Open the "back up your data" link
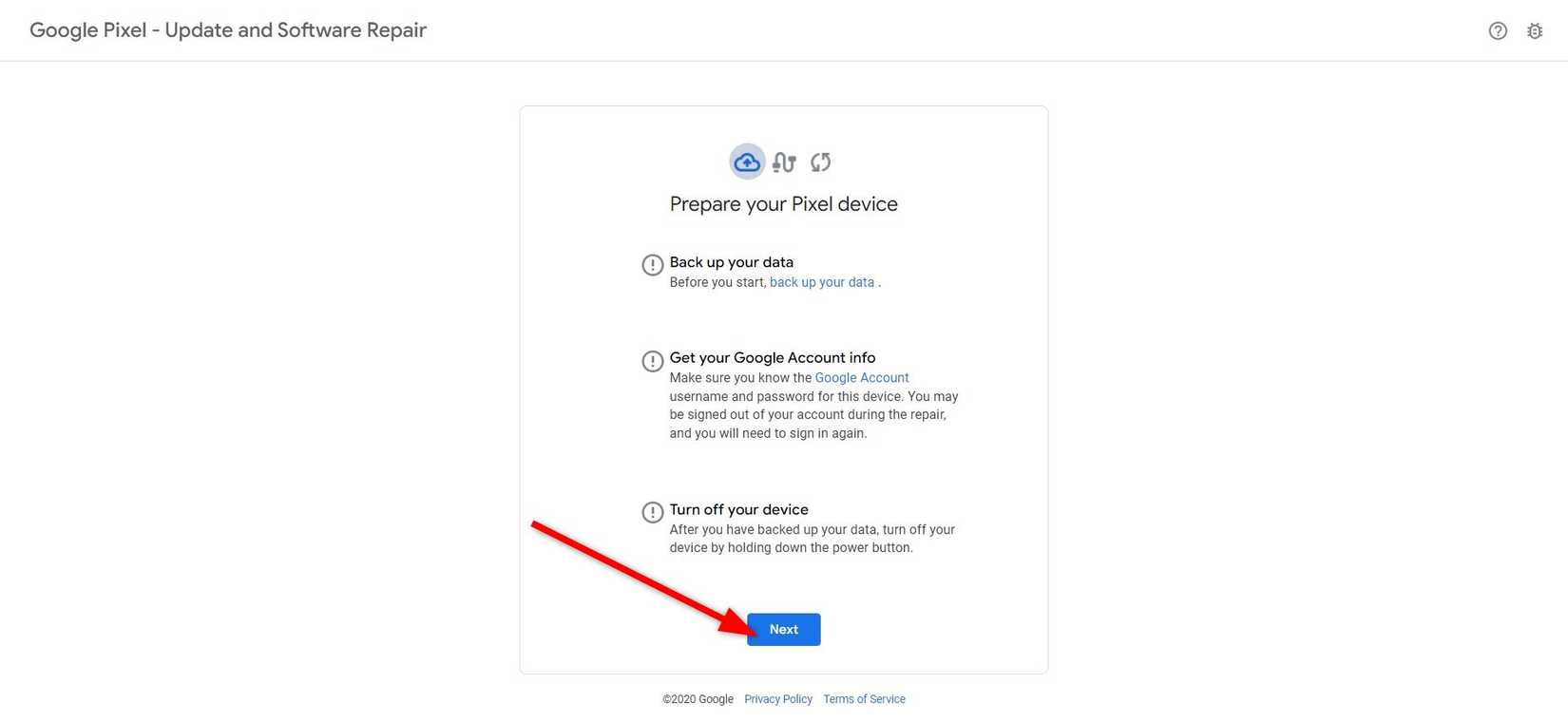This screenshot has width=1568, height=722. click(x=821, y=282)
